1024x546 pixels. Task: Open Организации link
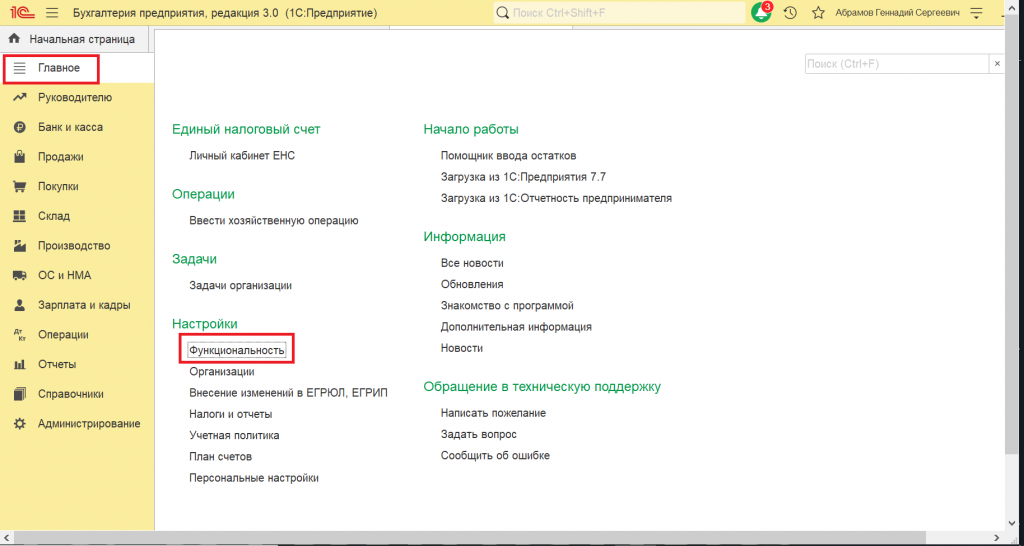point(222,372)
